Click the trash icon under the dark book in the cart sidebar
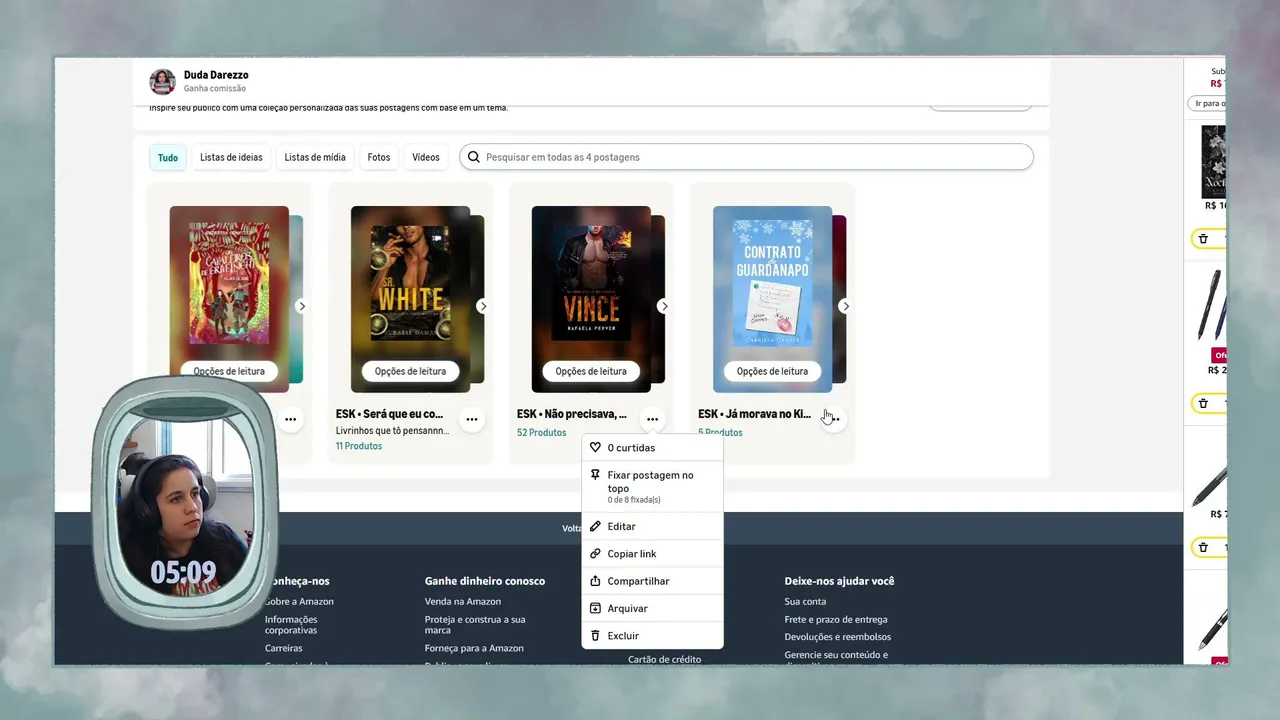 [1203, 239]
